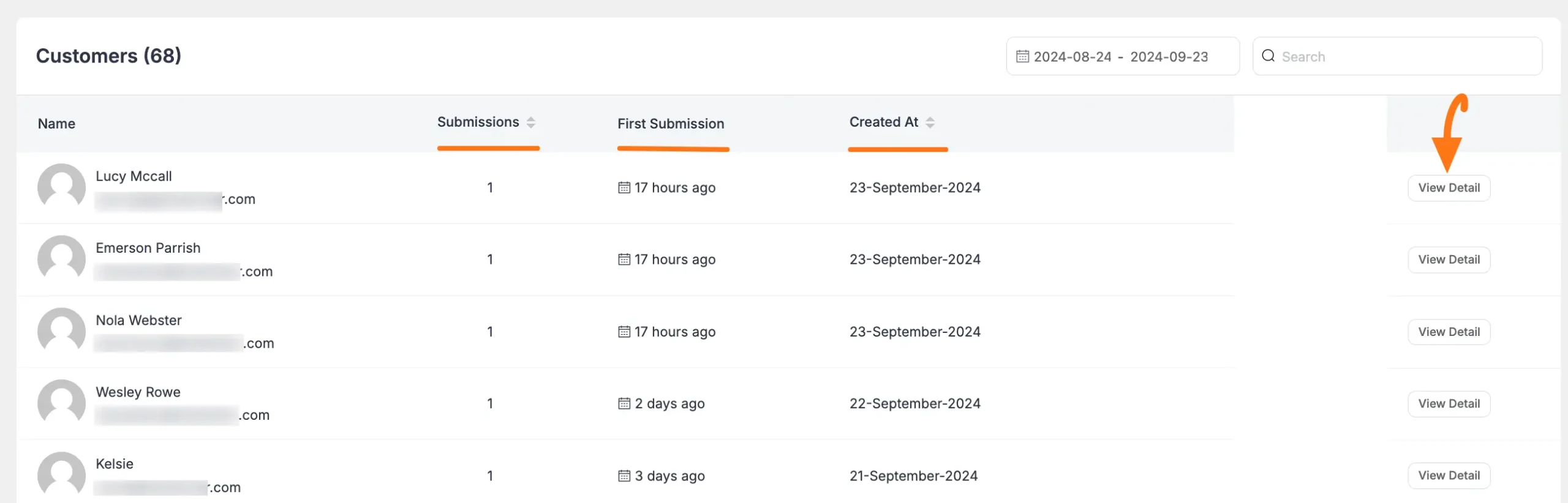Click Lucy Mccall's avatar icon
Image resolution: width=1568 pixels, height=503 pixels.
point(61,187)
